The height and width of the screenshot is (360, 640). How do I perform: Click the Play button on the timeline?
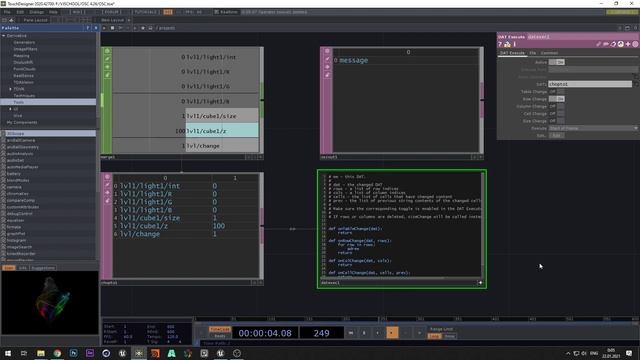coord(392,333)
